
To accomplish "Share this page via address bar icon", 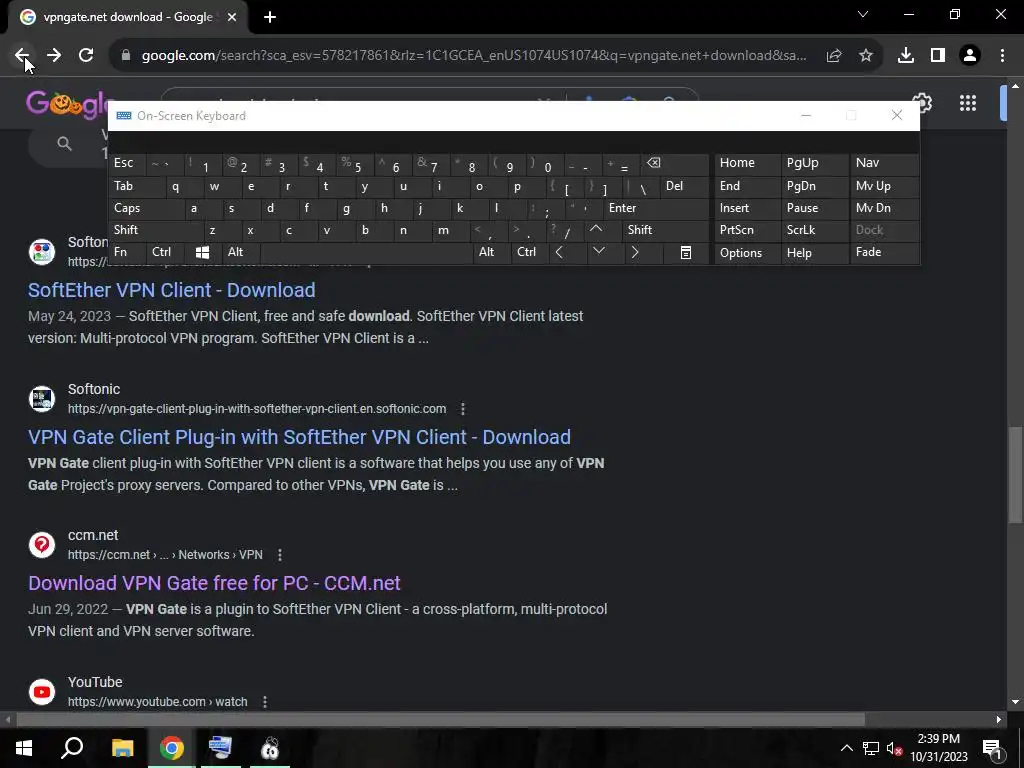I will [x=834, y=56].
